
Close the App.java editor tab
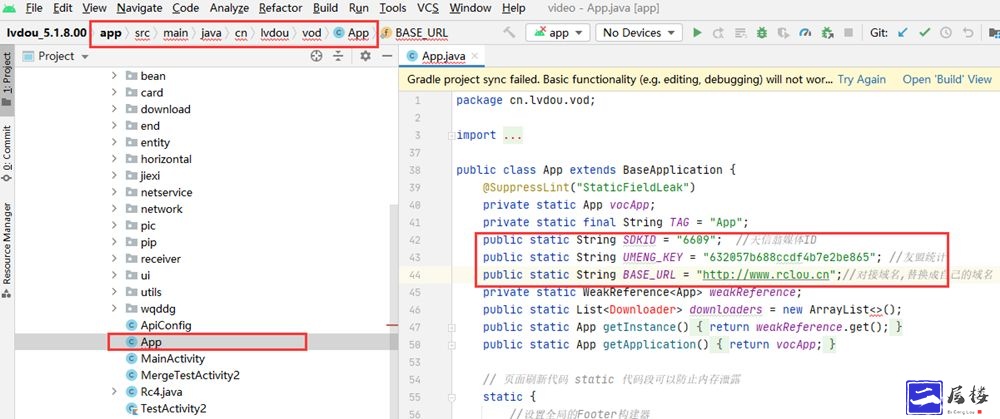474,56
